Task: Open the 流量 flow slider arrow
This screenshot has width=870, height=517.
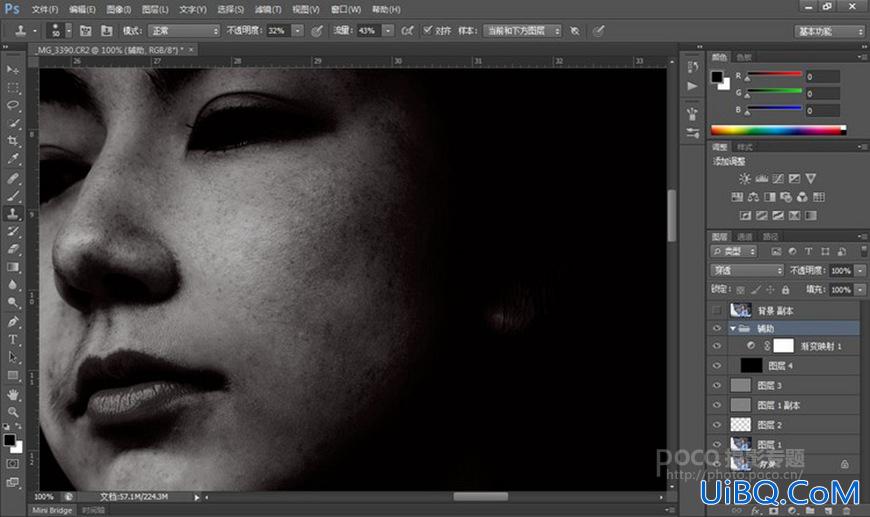Action: [388, 31]
